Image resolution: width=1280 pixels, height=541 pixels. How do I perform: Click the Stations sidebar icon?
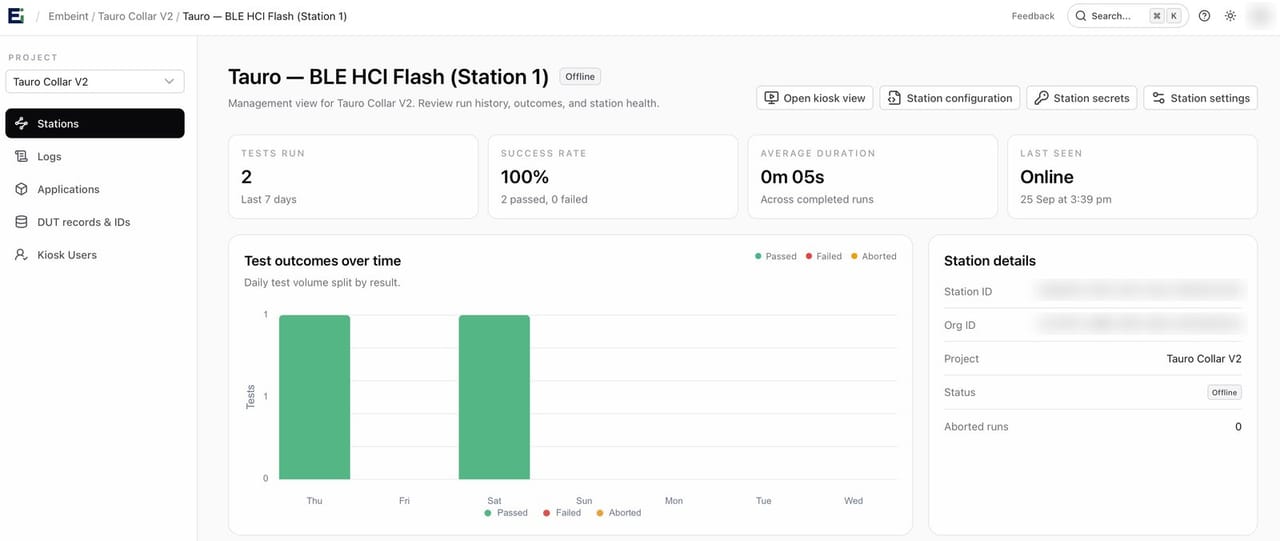coord(21,124)
